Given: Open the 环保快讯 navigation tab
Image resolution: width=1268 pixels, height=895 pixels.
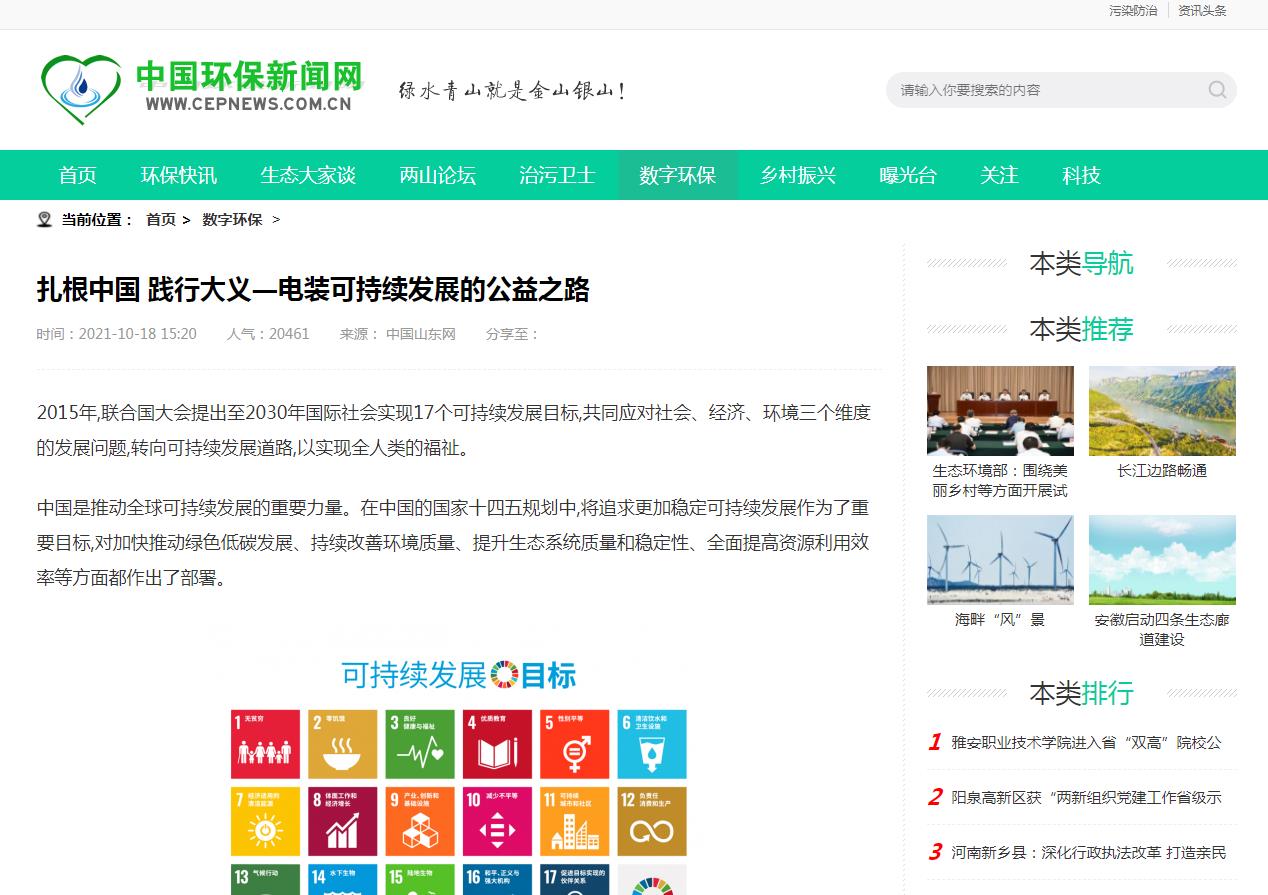Looking at the screenshot, I should pos(179,175).
